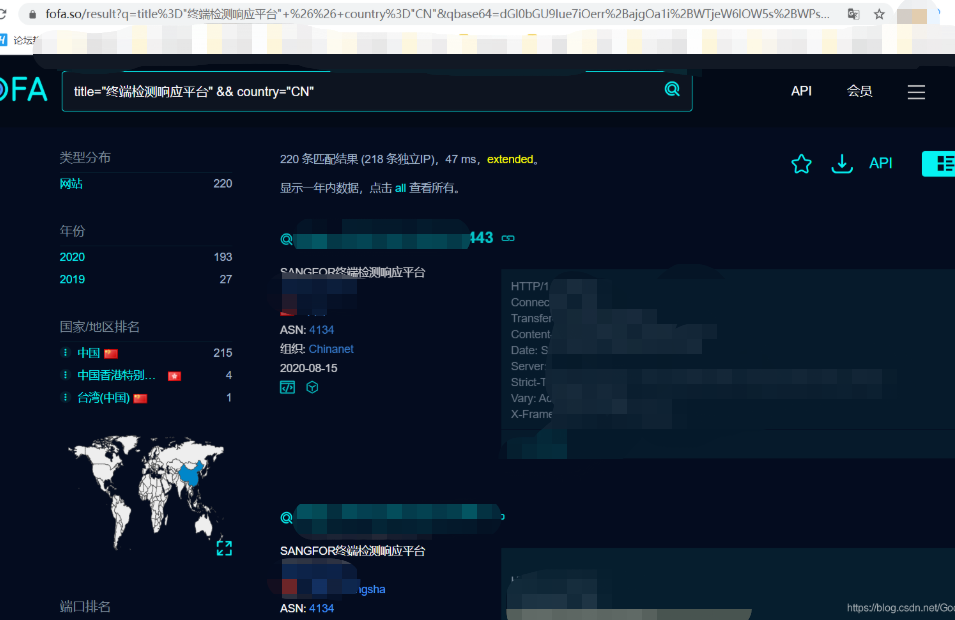This screenshot has height=620, width=955.
Task: Open the cube product icon under 2020-08-15
Action: pyautogui.click(x=312, y=387)
